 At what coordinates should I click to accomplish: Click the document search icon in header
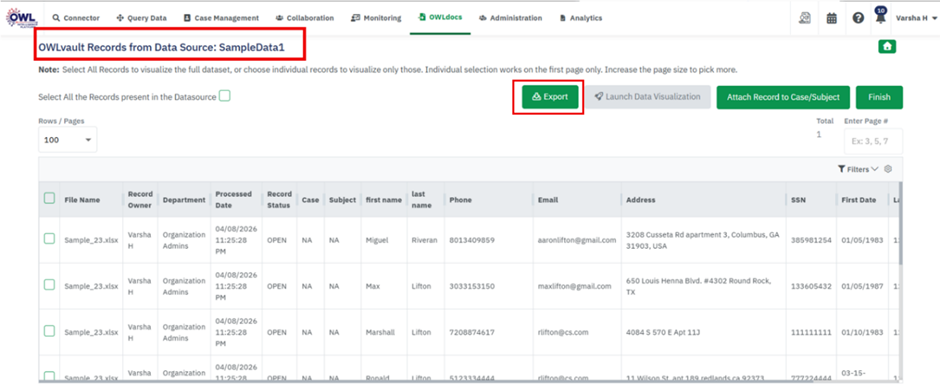pos(805,18)
